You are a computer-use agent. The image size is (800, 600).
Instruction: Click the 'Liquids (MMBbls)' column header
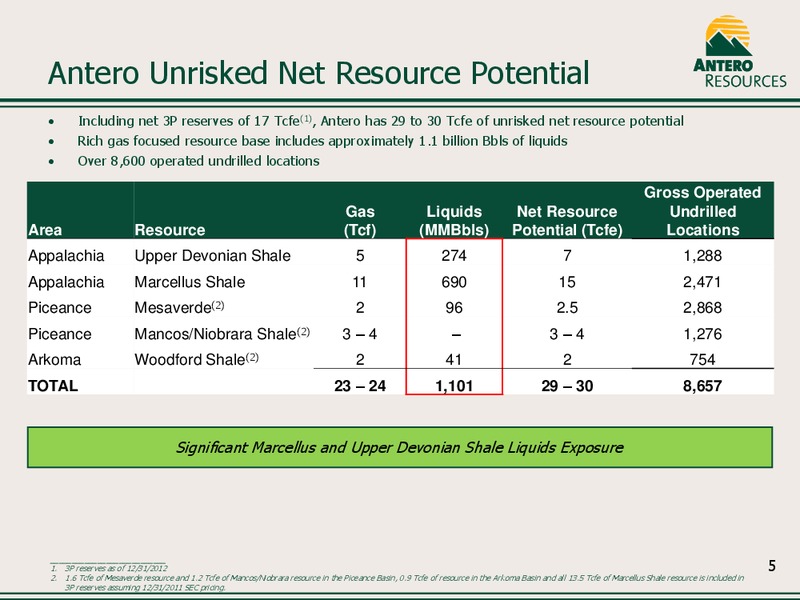(454, 221)
